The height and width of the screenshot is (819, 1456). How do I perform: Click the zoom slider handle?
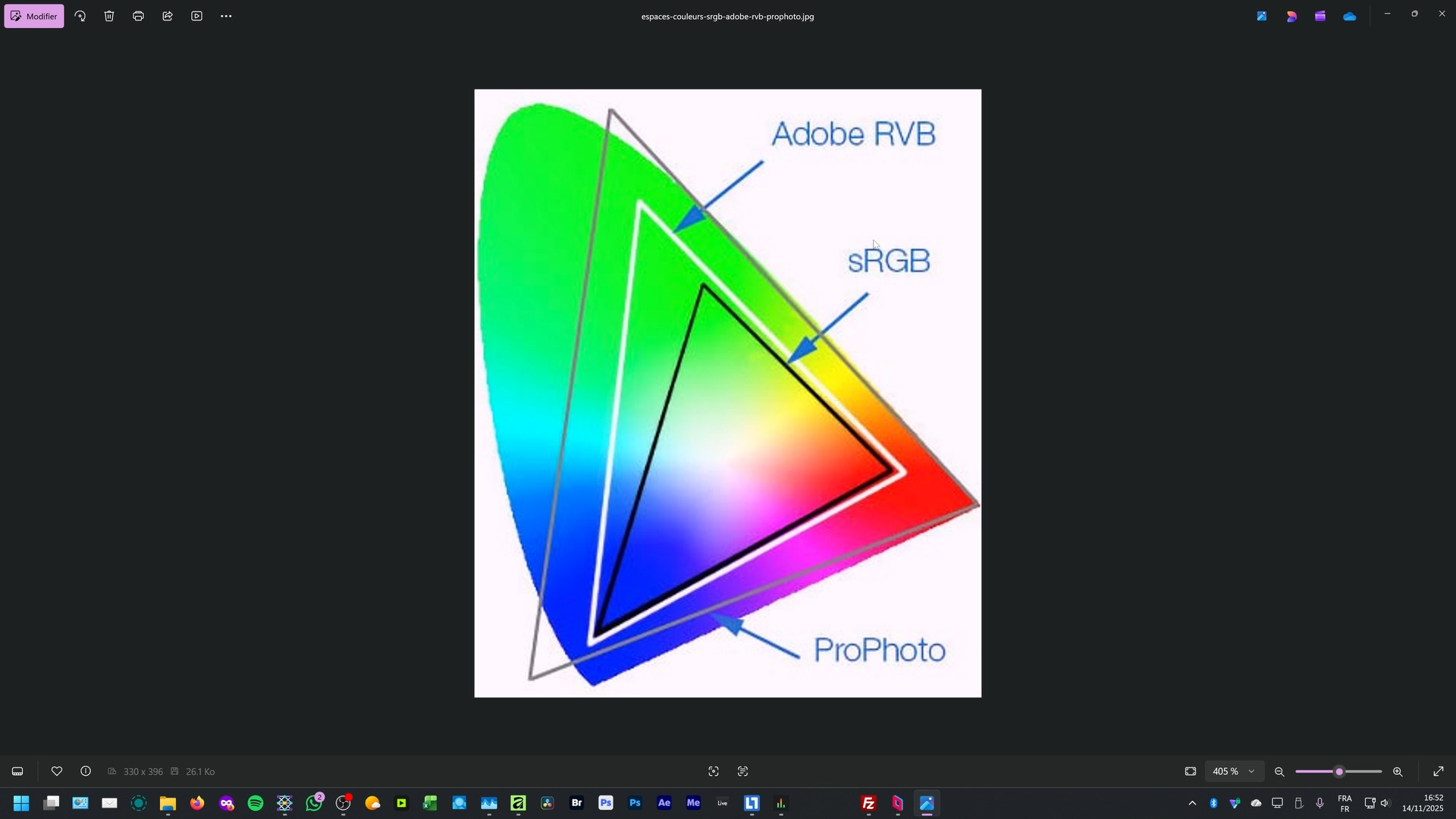(x=1339, y=772)
